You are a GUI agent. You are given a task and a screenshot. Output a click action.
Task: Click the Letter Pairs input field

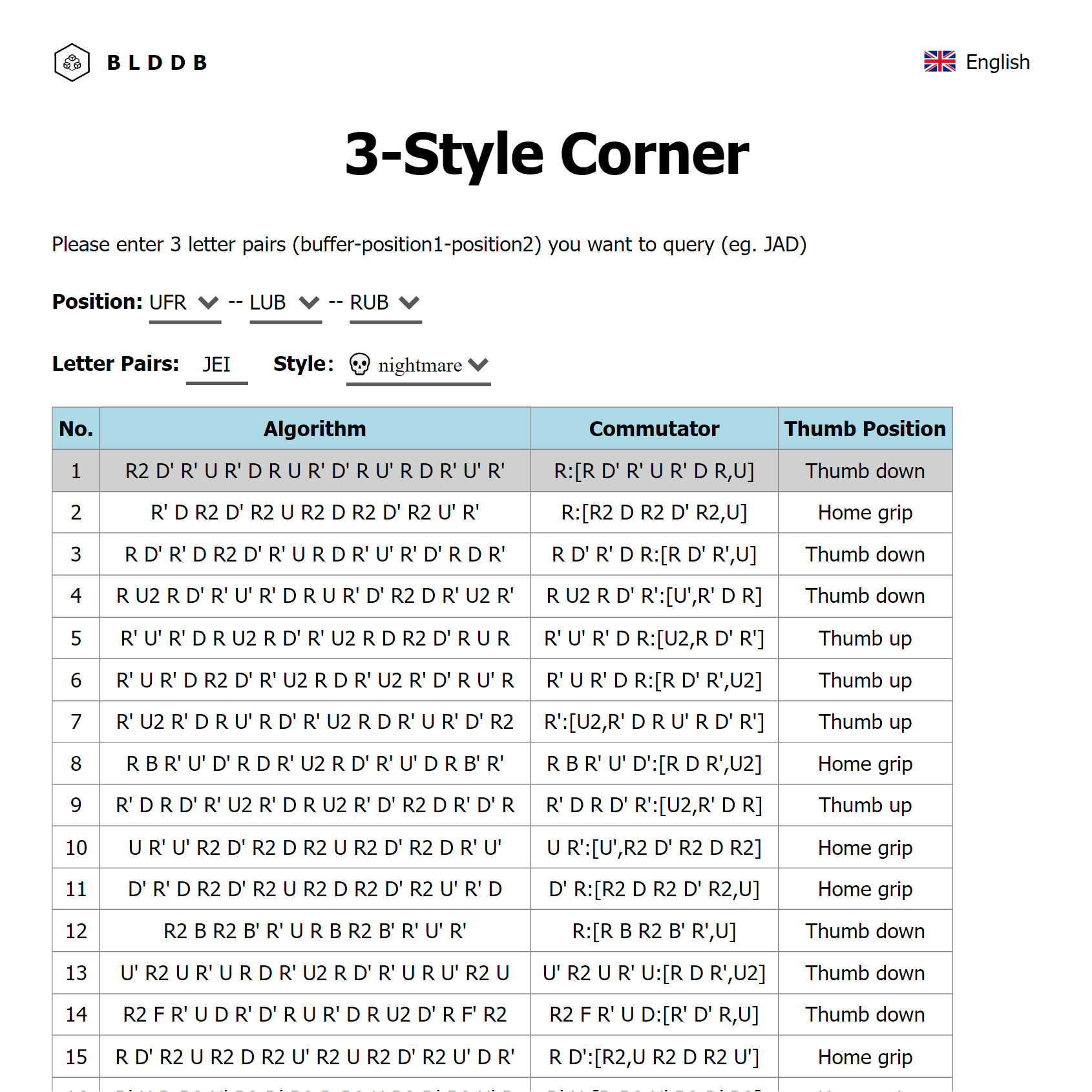coord(216,365)
